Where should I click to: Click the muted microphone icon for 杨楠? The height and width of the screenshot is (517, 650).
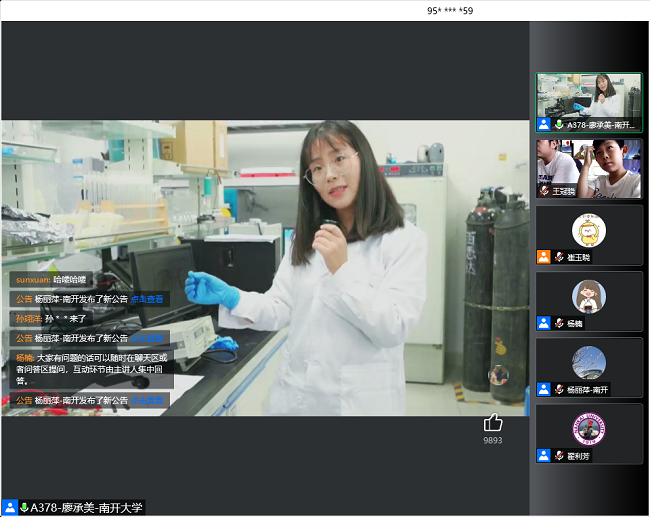pyautogui.click(x=559, y=323)
